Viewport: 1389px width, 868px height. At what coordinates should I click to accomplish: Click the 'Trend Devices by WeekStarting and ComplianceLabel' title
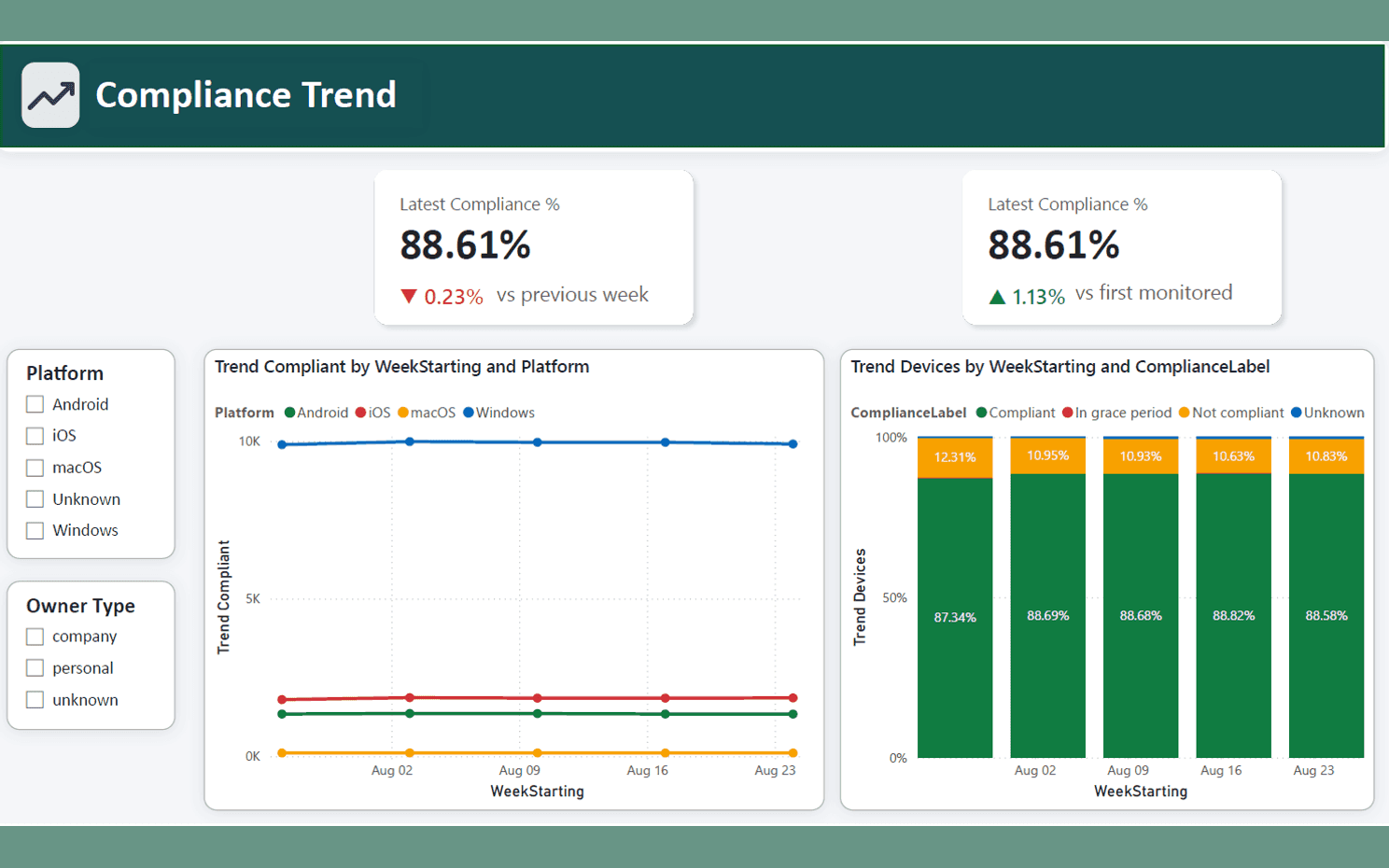(x=1059, y=367)
